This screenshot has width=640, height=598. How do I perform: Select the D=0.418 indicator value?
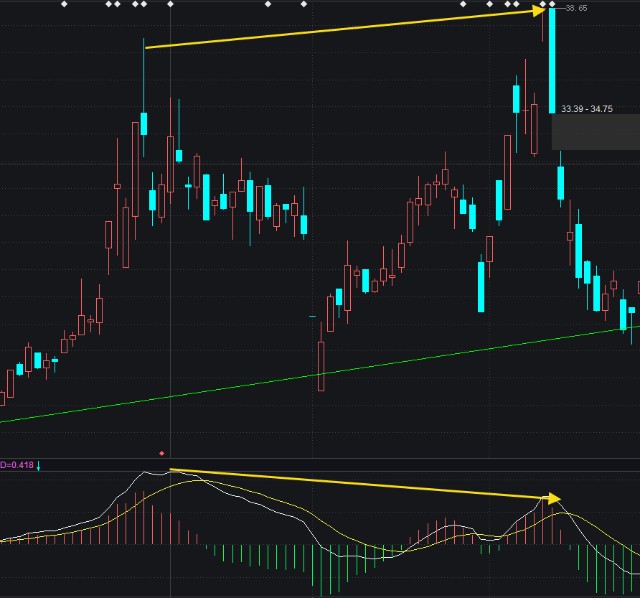point(17,465)
